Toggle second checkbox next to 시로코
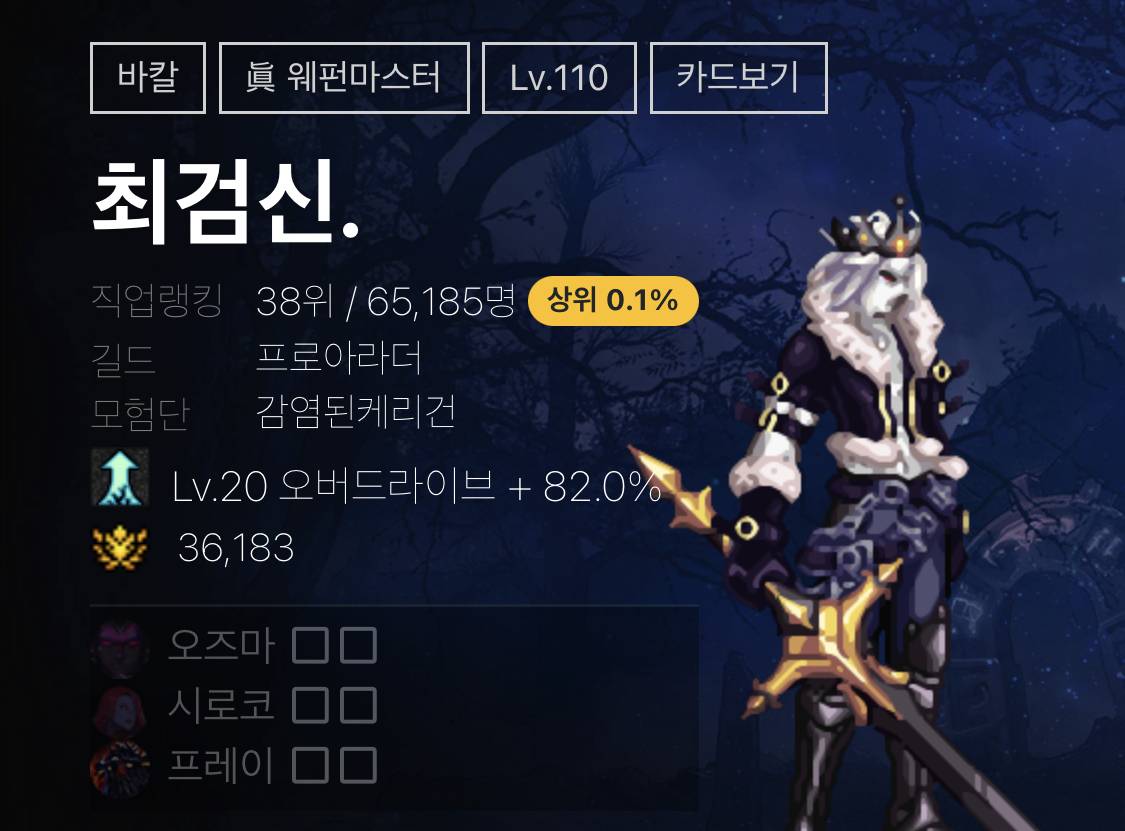1125x831 pixels. coord(358,705)
